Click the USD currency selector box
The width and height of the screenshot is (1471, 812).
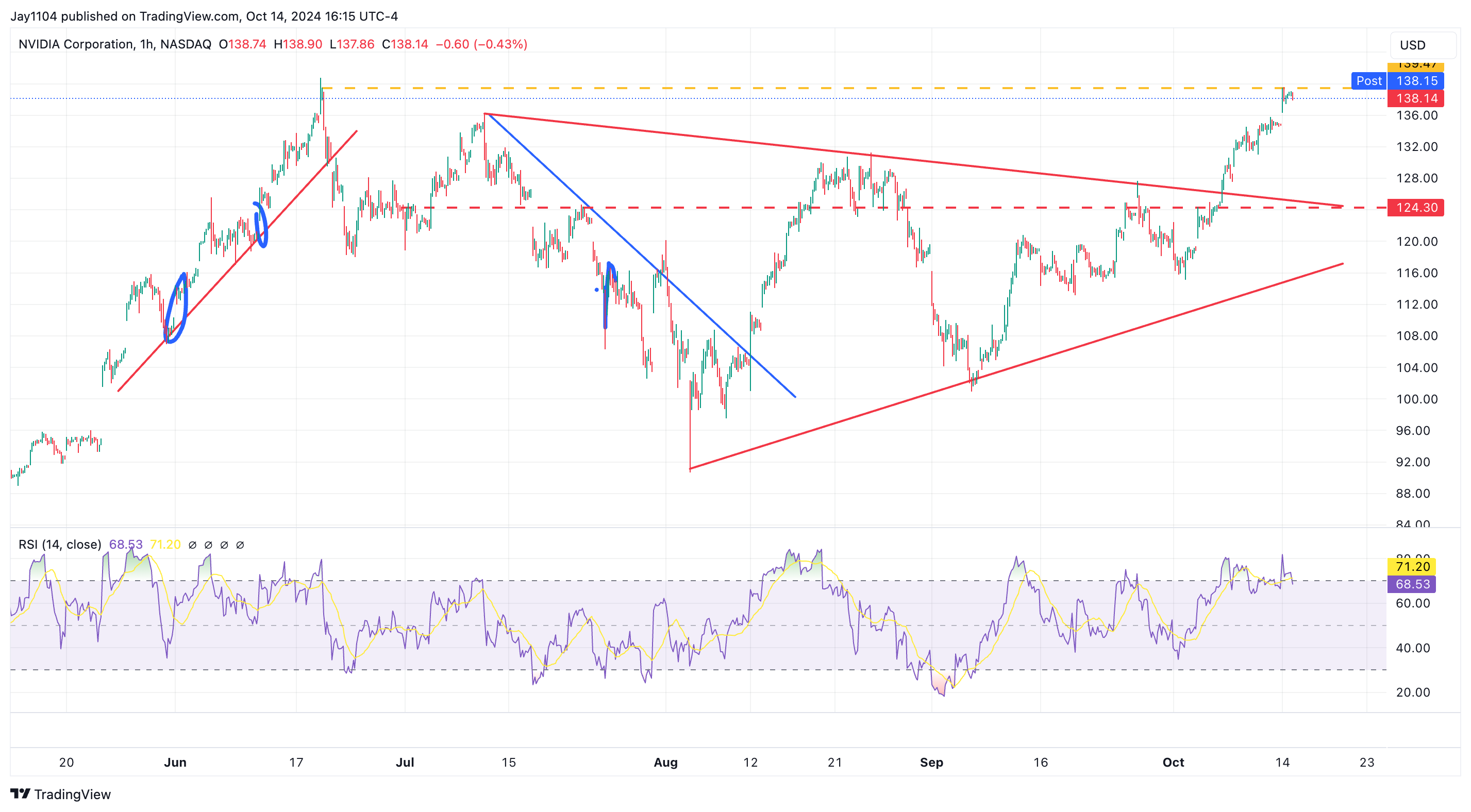point(1424,45)
